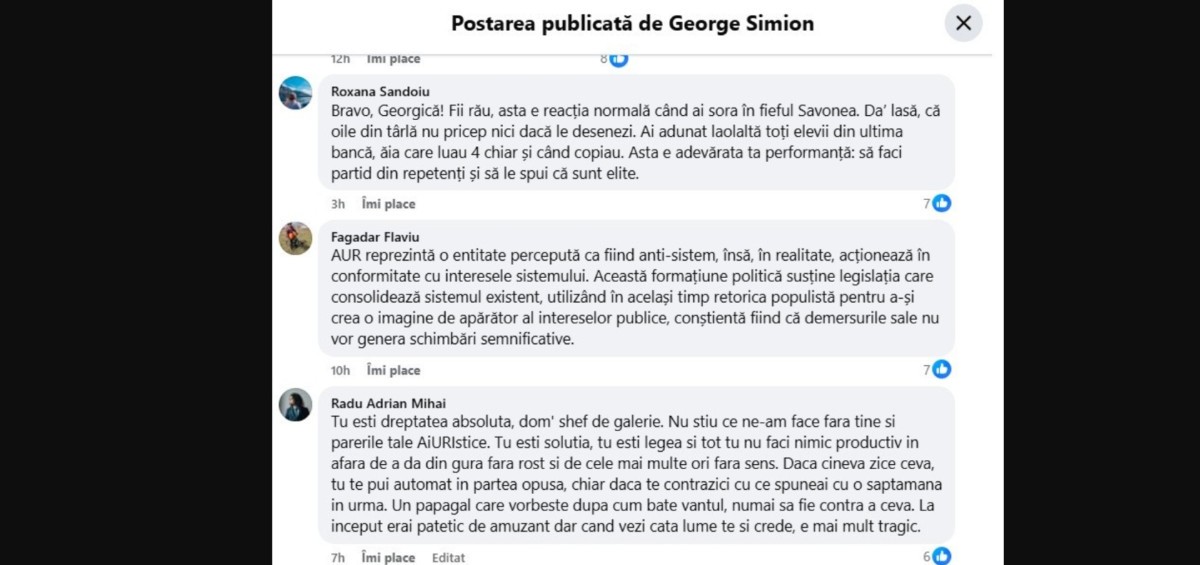This screenshot has height=565, width=1200.
Task: Click the Radu Adrian Mihai name link
Action: (388, 403)
